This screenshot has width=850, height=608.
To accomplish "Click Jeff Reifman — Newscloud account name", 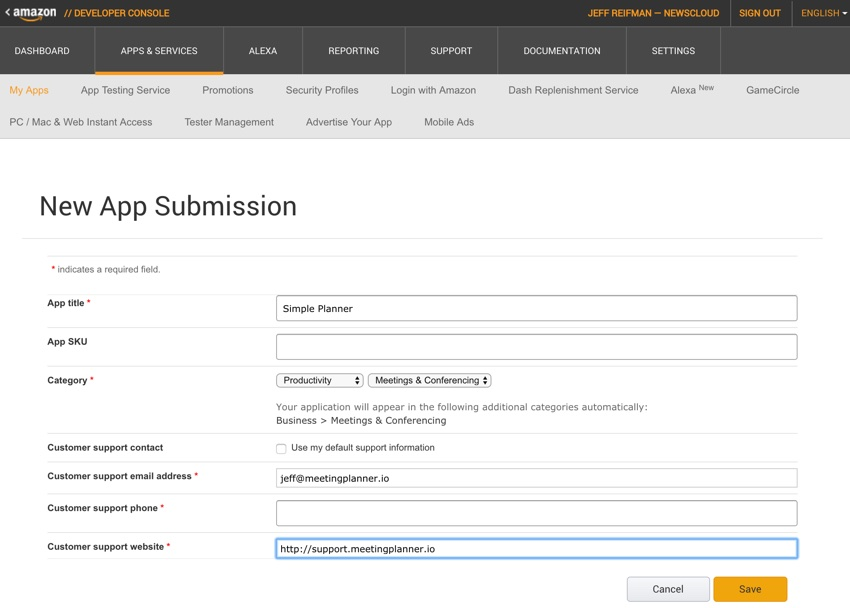I will [x=653, y=13].
